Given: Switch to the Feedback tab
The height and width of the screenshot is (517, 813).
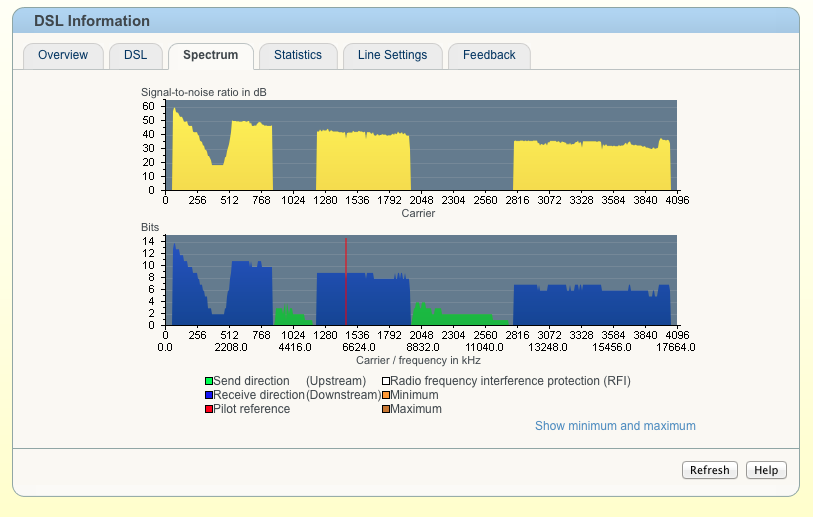Looking at the screenshot, I should [x=489, y=56].
